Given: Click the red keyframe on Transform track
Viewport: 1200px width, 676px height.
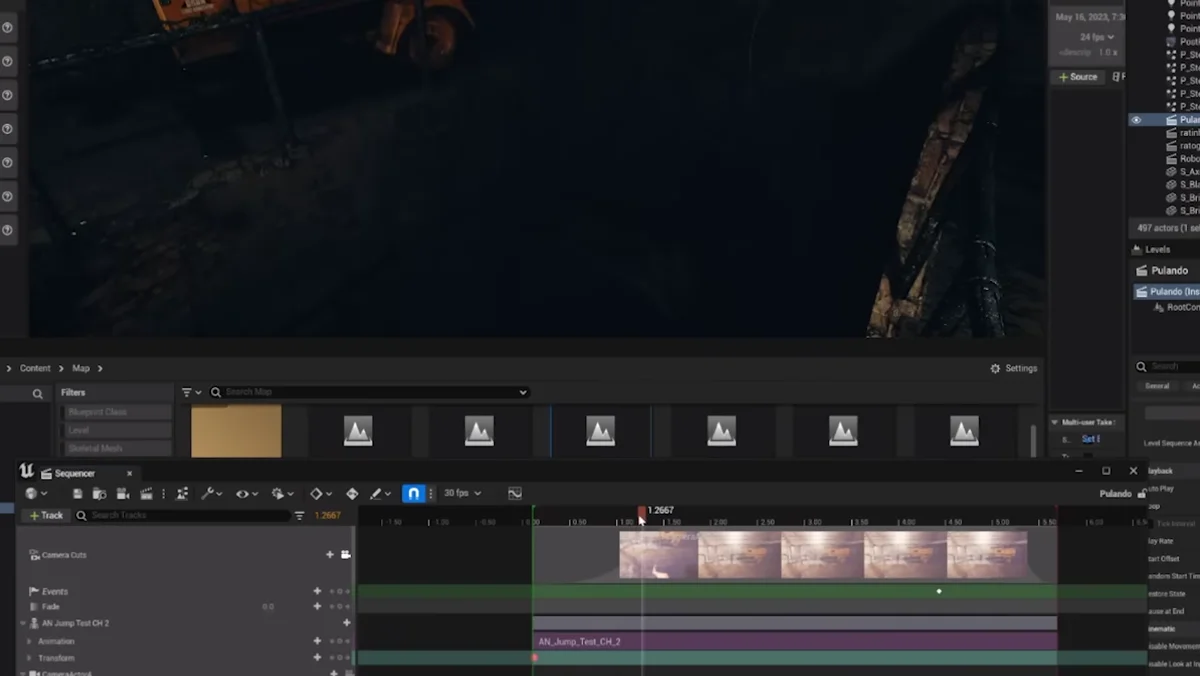Looking at the screenshot, I should 535,658.
